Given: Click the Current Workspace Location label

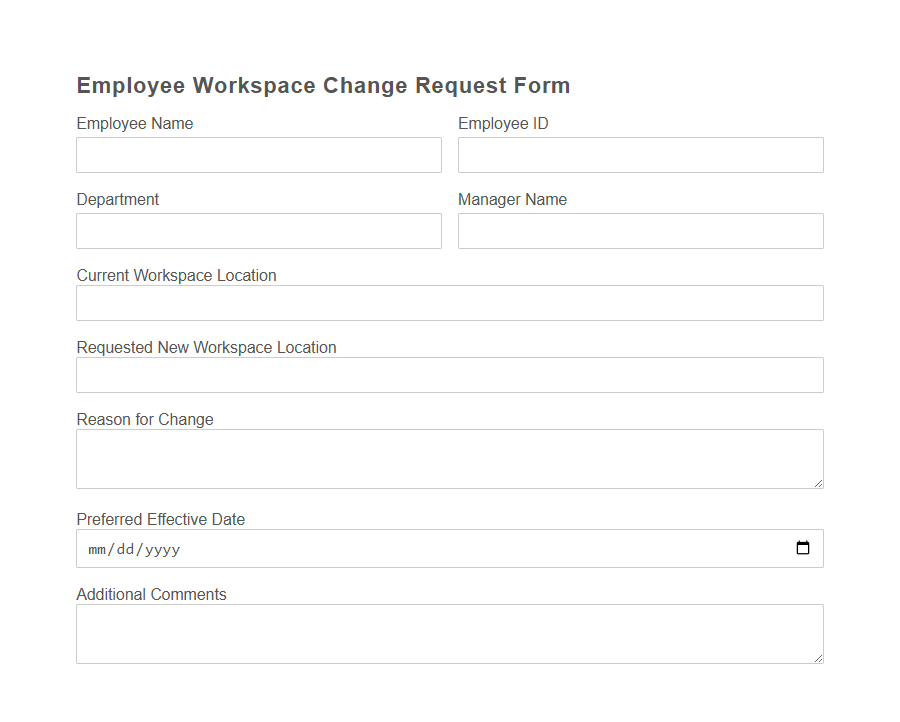Looking at the screenshot, I should click(177, 275).
